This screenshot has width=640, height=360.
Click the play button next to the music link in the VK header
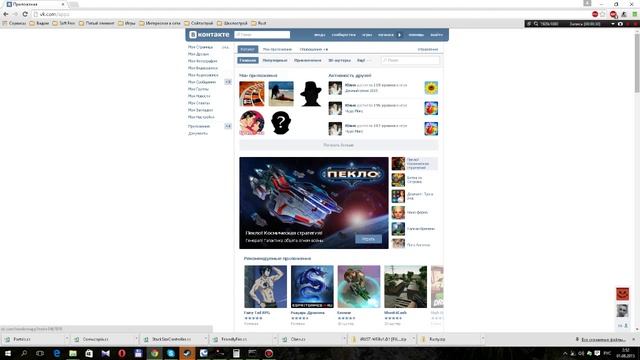pos(400,35)
